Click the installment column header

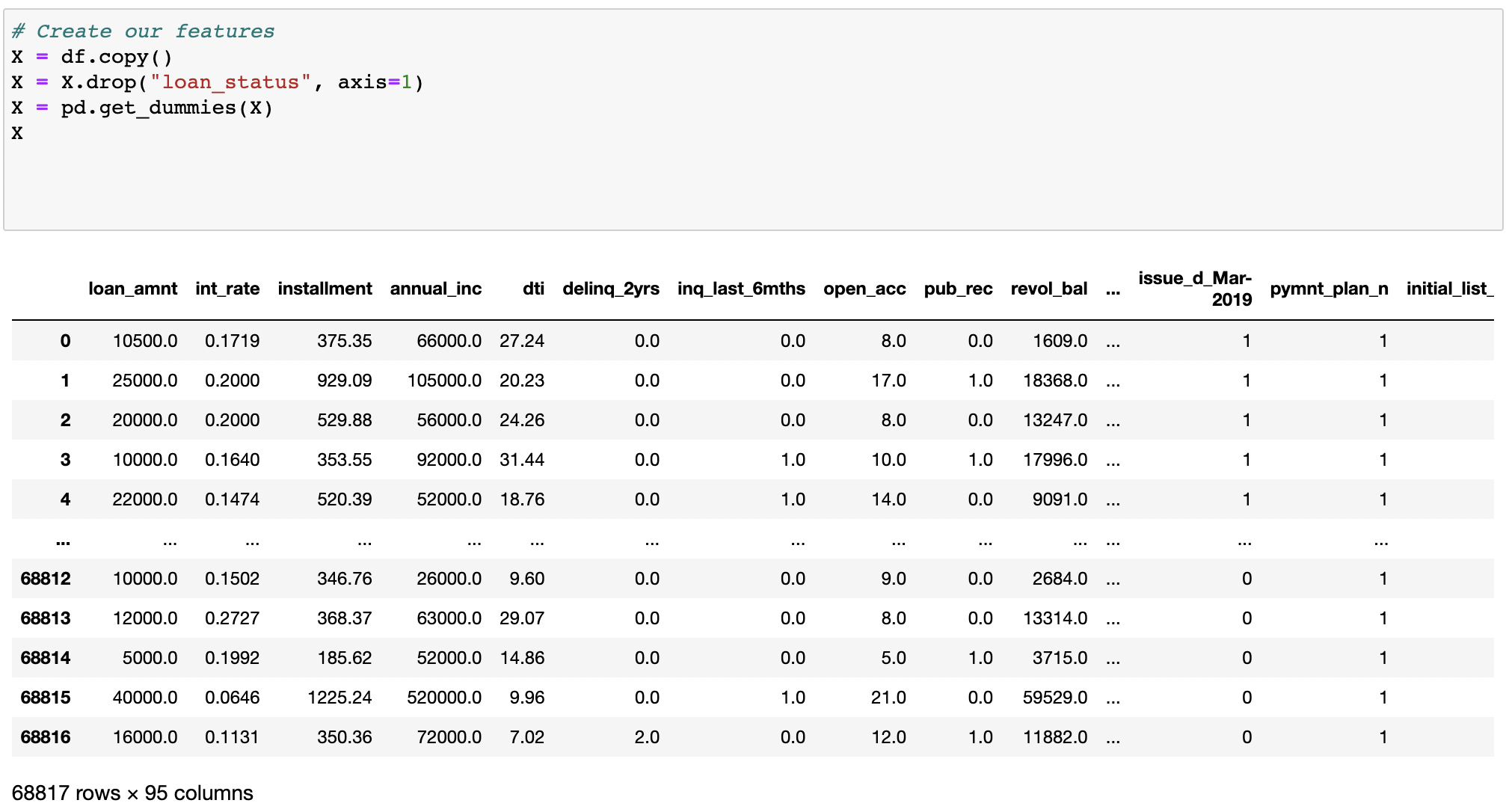tap(325, 289)
